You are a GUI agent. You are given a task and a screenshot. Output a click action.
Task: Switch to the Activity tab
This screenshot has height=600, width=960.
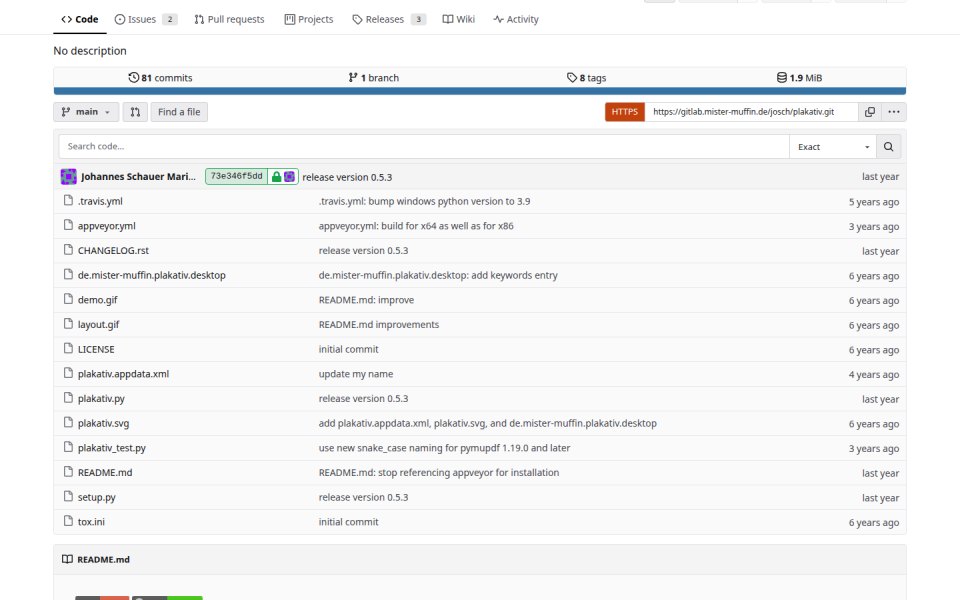click(516, 20)
